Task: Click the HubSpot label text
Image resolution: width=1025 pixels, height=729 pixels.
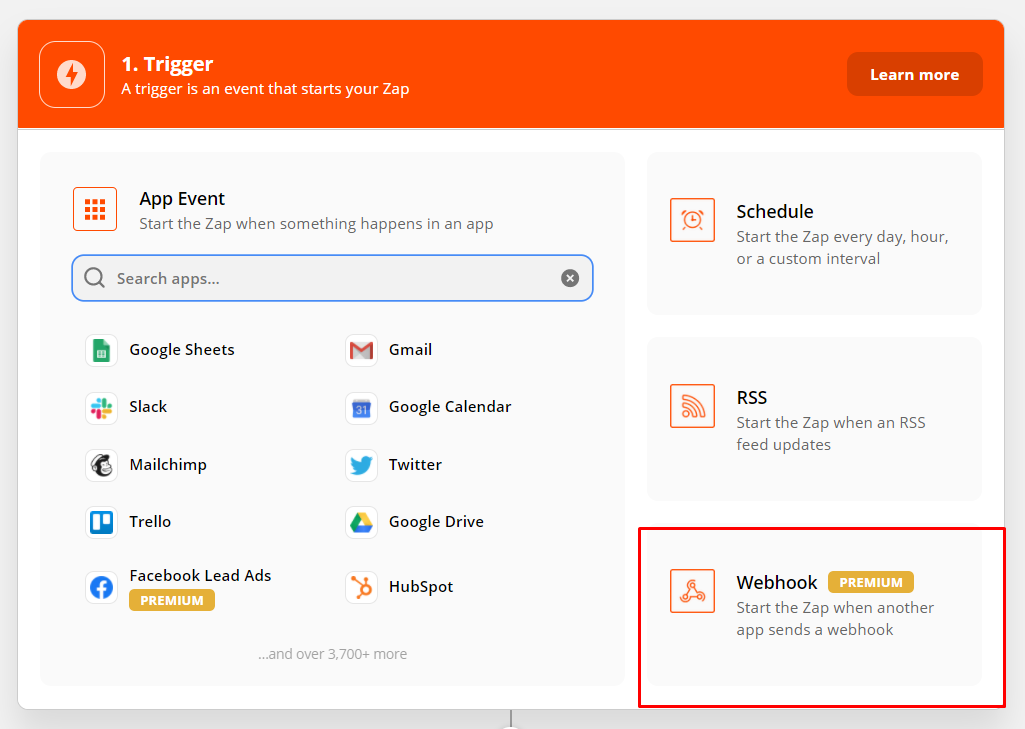Action: (x=421, y=587)
